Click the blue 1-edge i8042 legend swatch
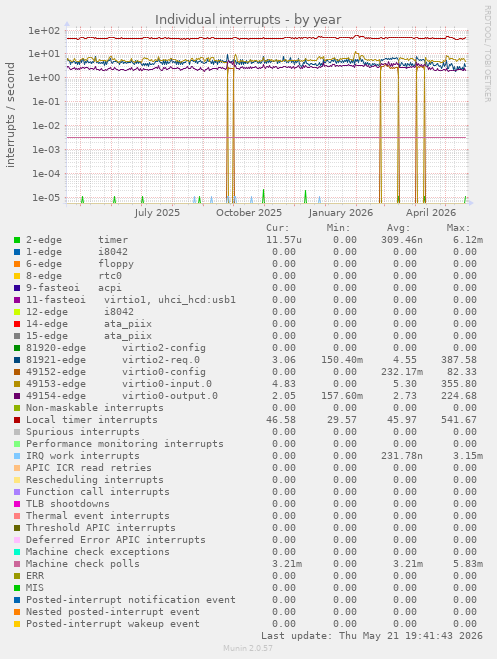 tap(17, 252)
